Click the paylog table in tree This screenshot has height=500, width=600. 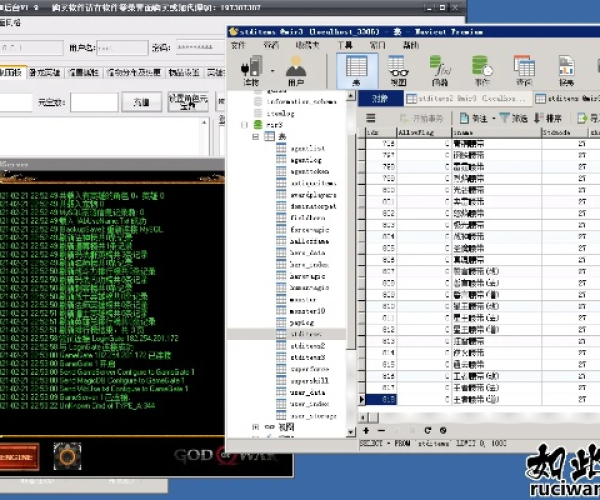[302, 322]
